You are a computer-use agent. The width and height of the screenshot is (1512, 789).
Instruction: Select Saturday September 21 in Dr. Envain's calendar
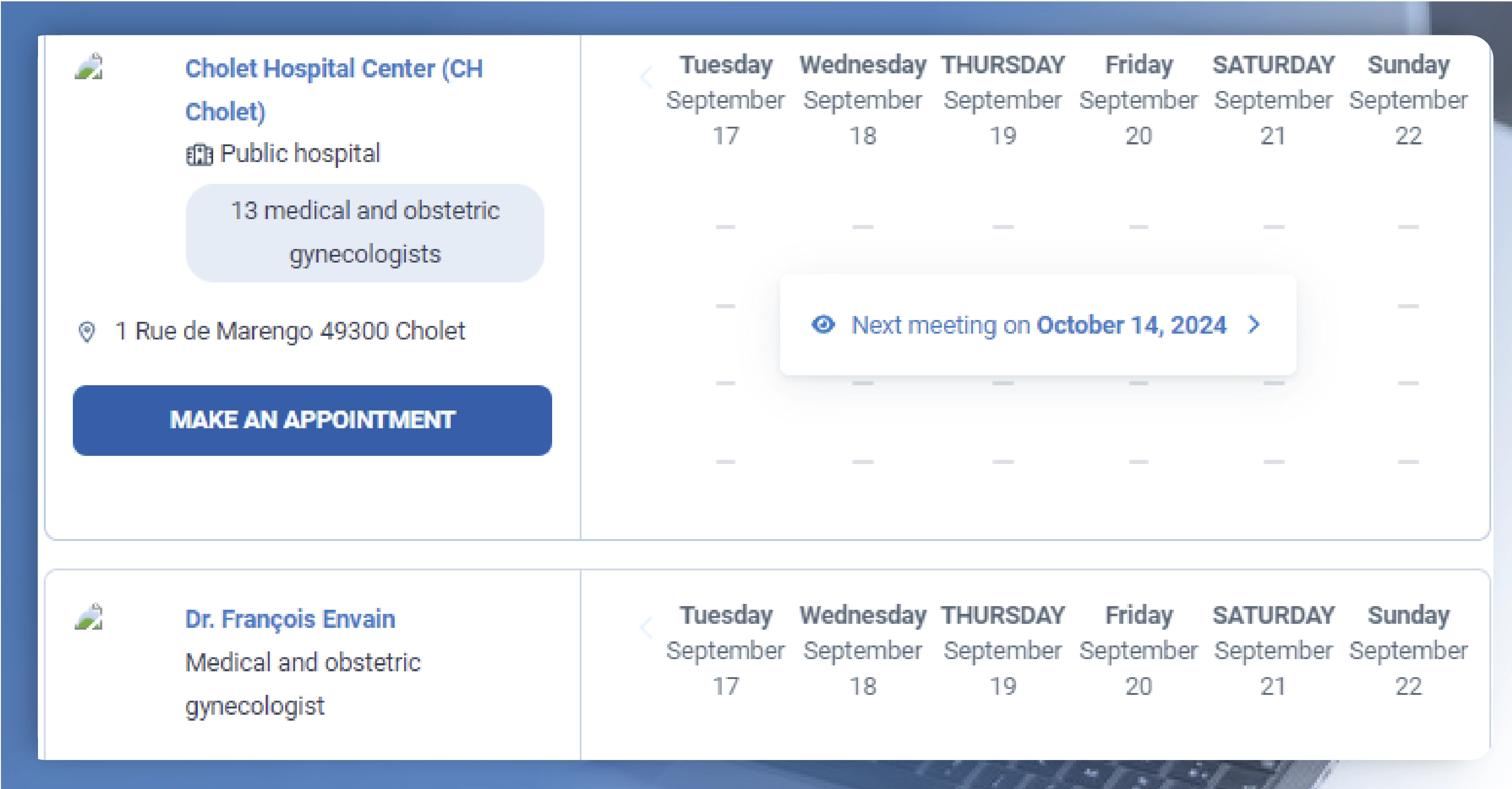click(1273, 650)
